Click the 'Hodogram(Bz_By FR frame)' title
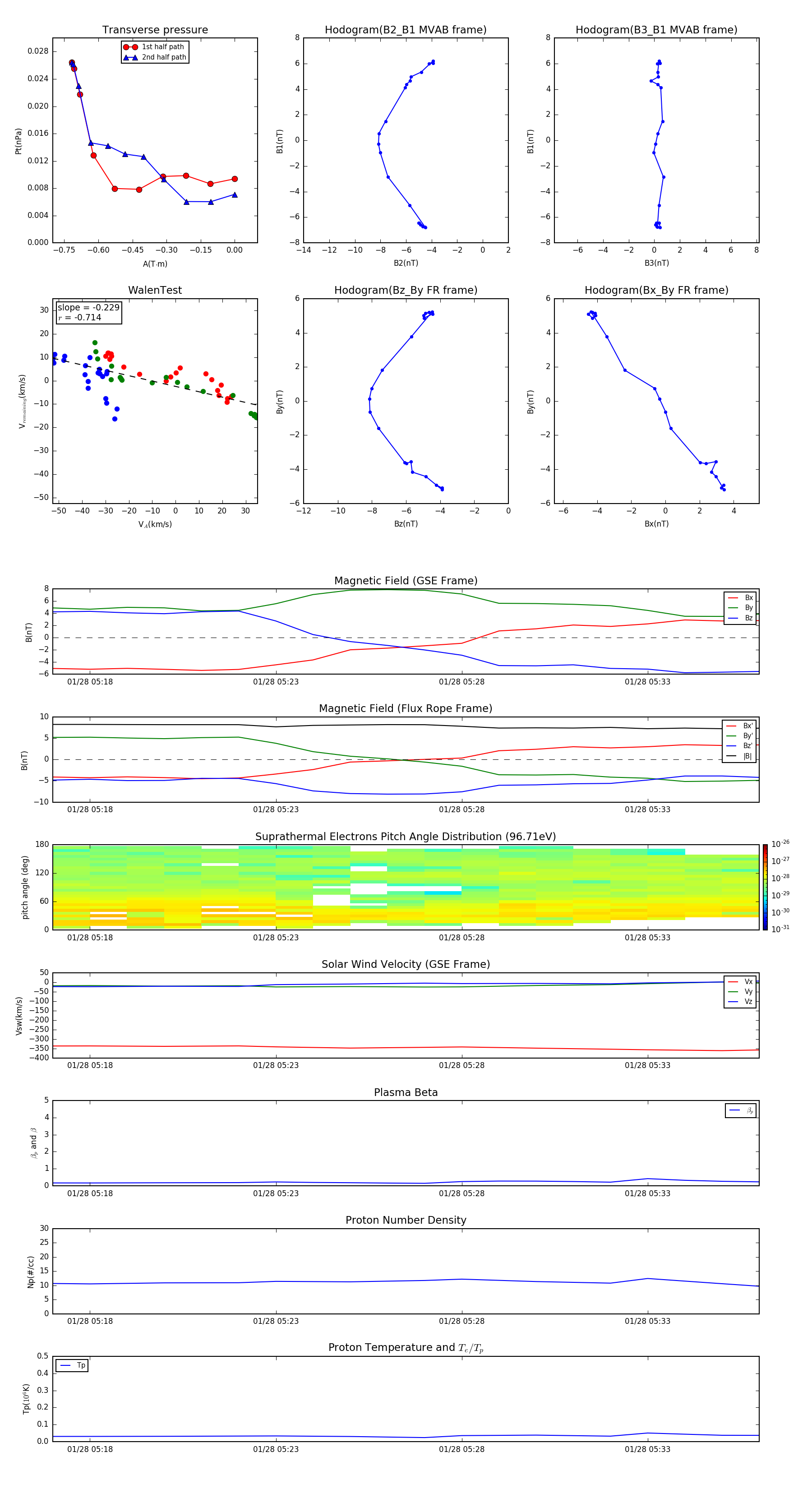 tap(406, 290)
